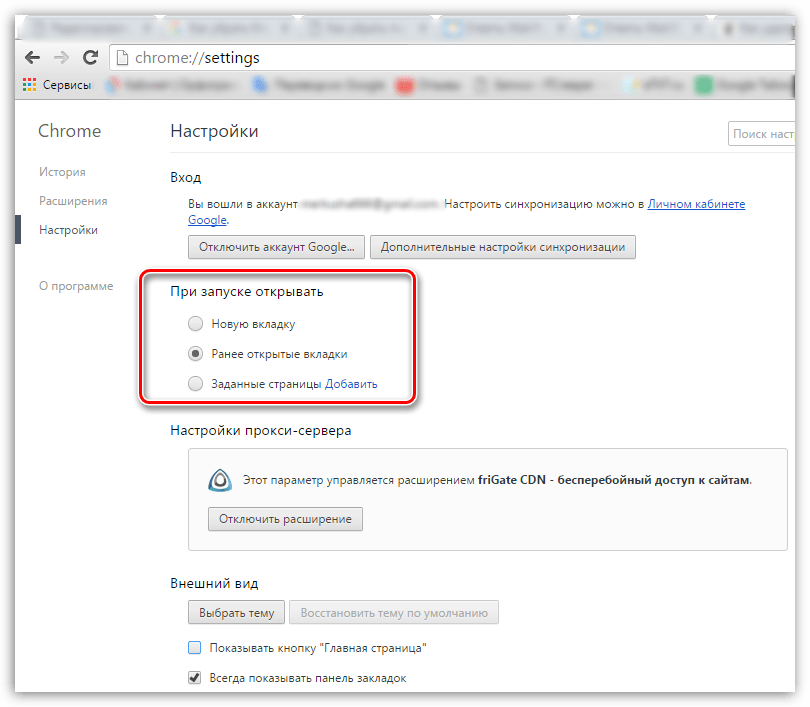Click the page icon in address bar

point(122,58)
